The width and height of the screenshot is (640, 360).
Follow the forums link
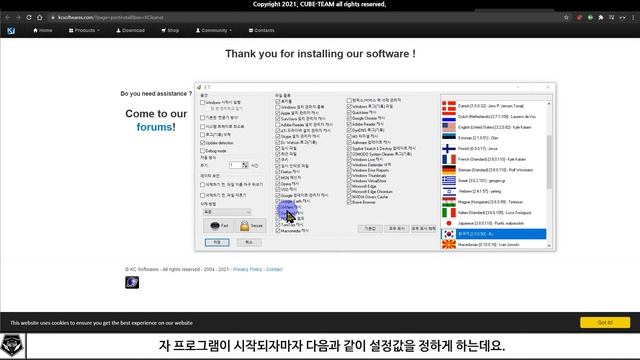point(154,127)
